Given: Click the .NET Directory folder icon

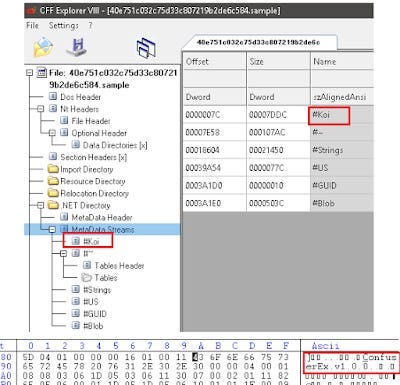Looking at the screenshot, I should point(53,205).
